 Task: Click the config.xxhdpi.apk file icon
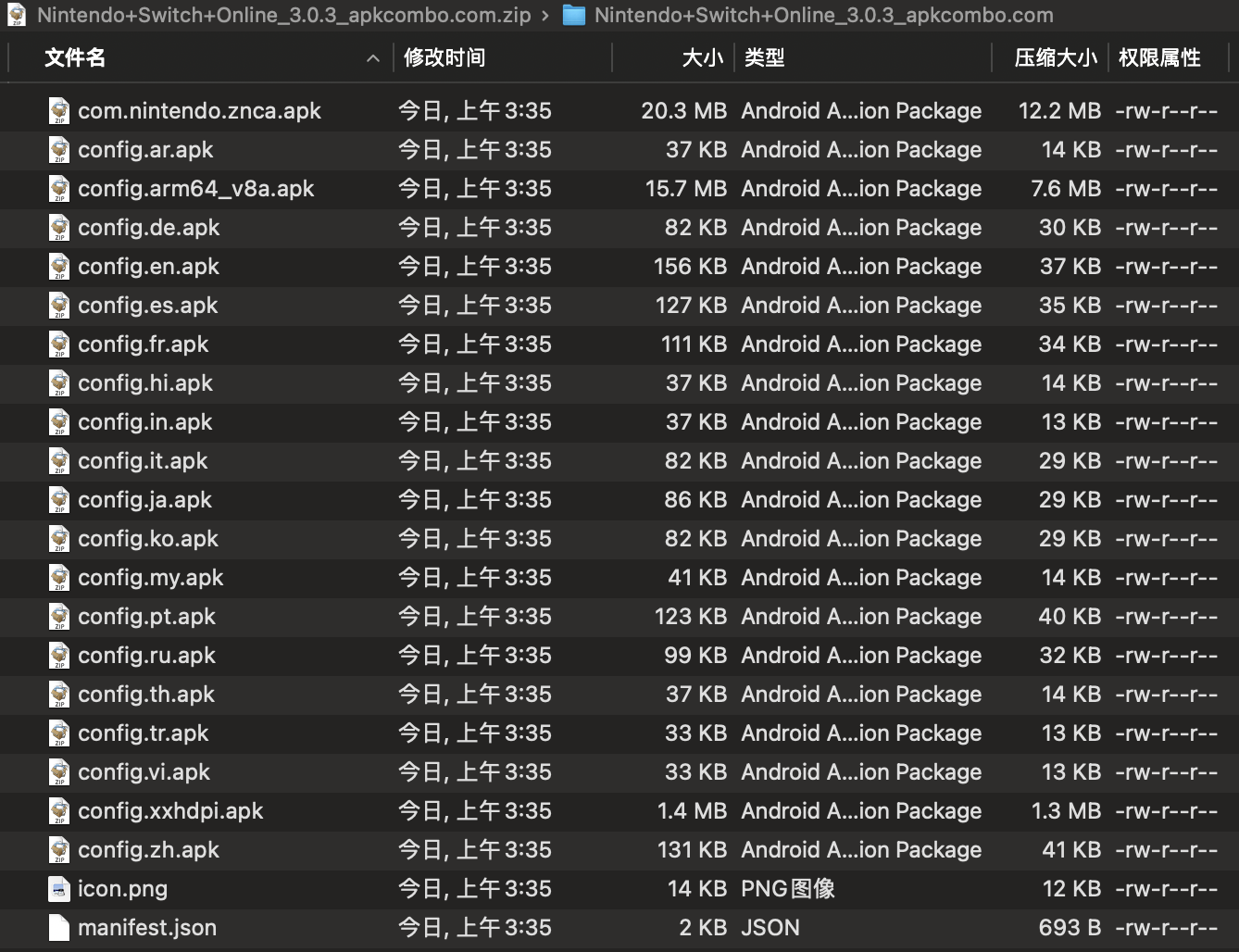pyautogui.click(x=59, y=811)
